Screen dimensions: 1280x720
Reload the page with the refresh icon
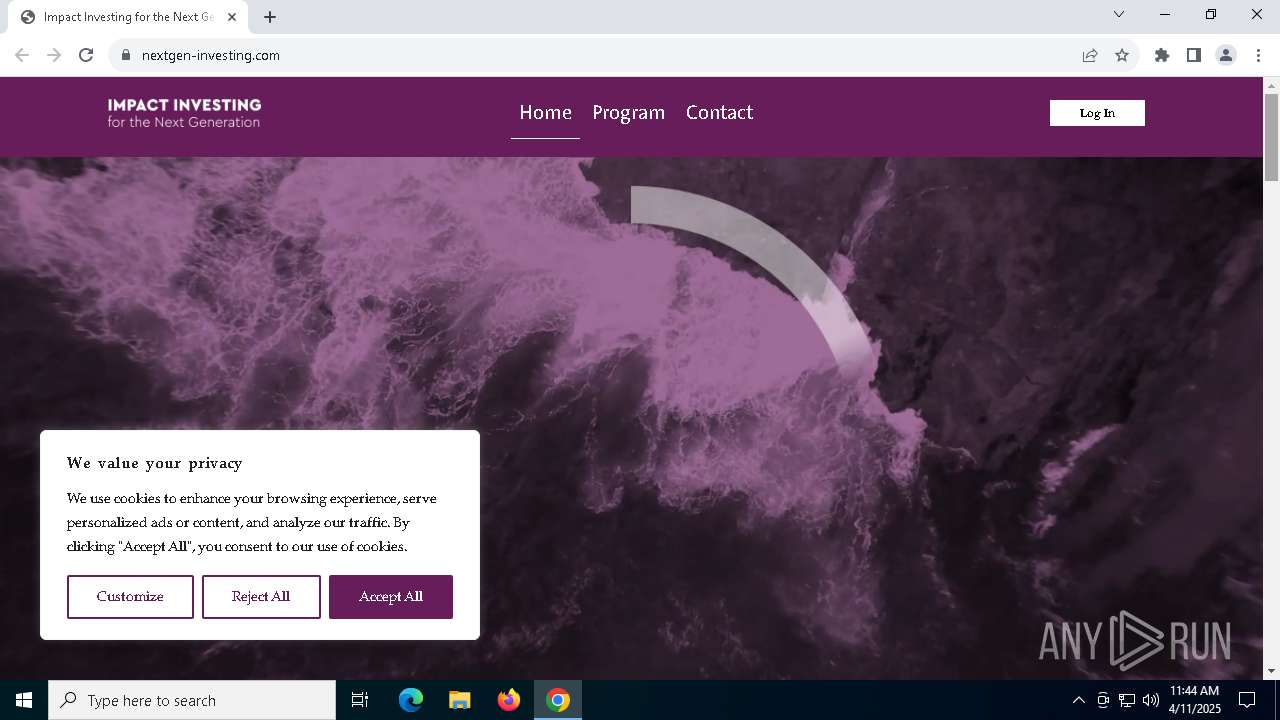click(x=86, y=55)
